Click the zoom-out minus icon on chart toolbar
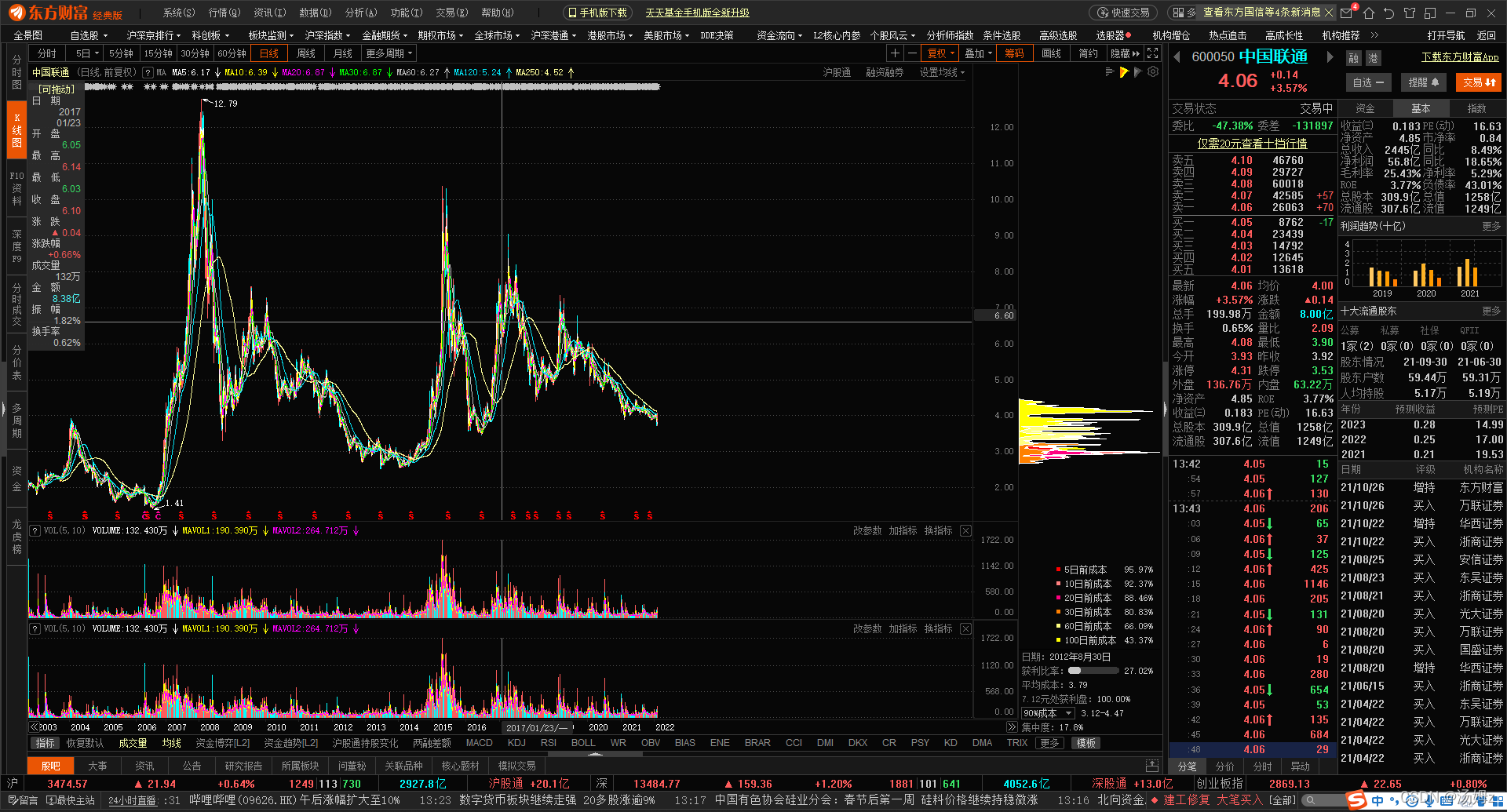The height and width of the screenshot is (812, 1507). pos(912,53)
